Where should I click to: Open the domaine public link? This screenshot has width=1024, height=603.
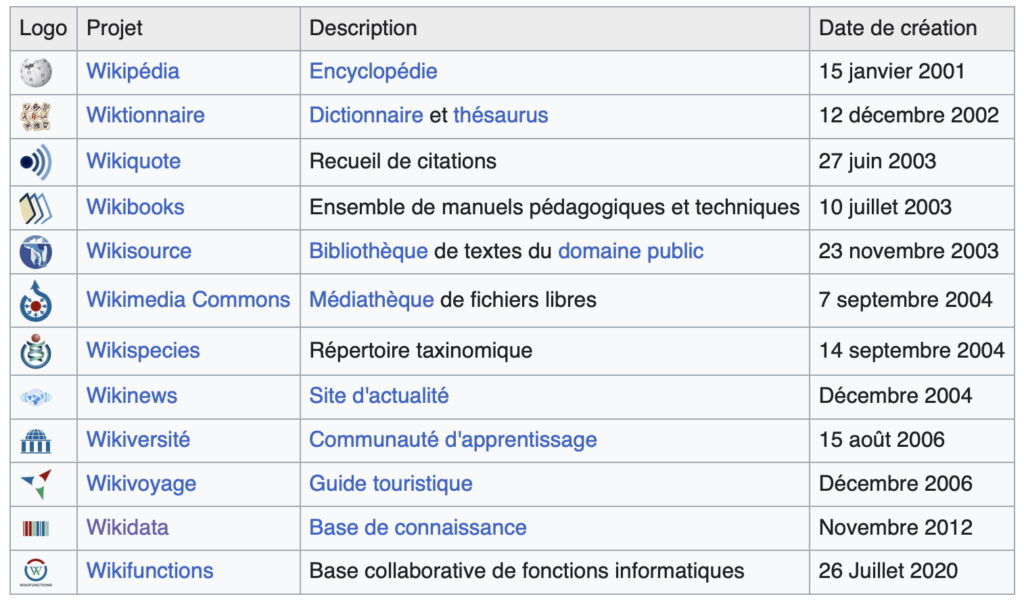click(630, 252)
